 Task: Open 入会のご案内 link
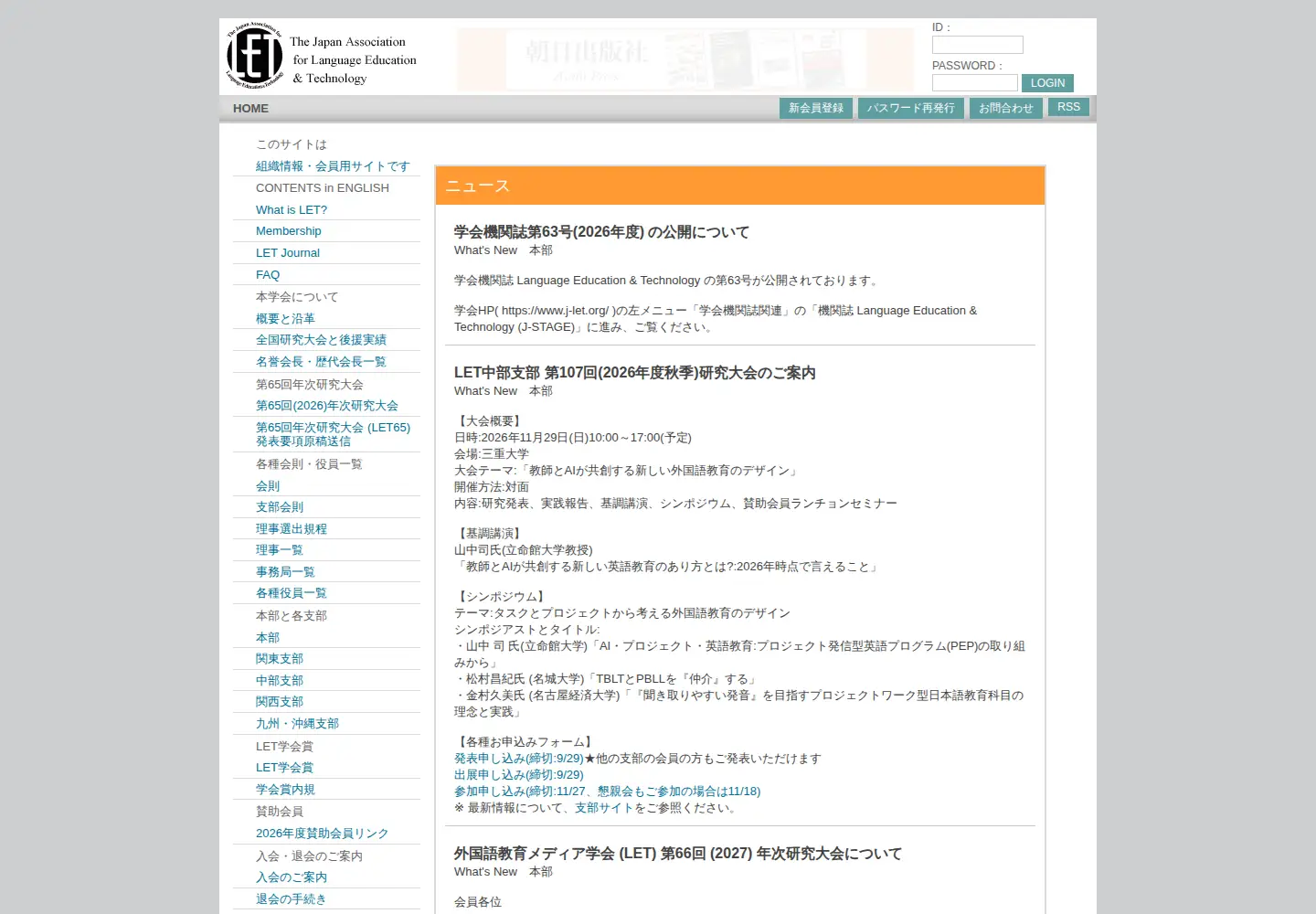292,877
